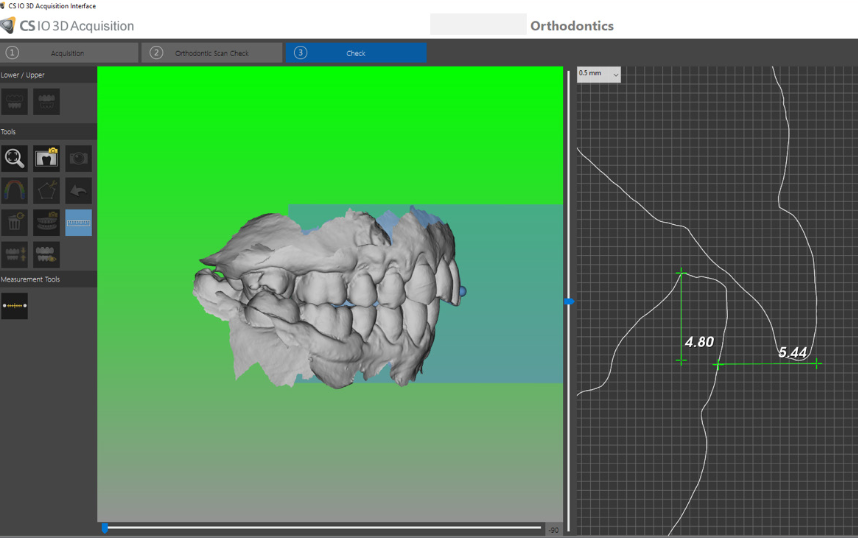Go to the Acquisition step tab
Screen dimensions: 858x538
click(x=69, y=53)
